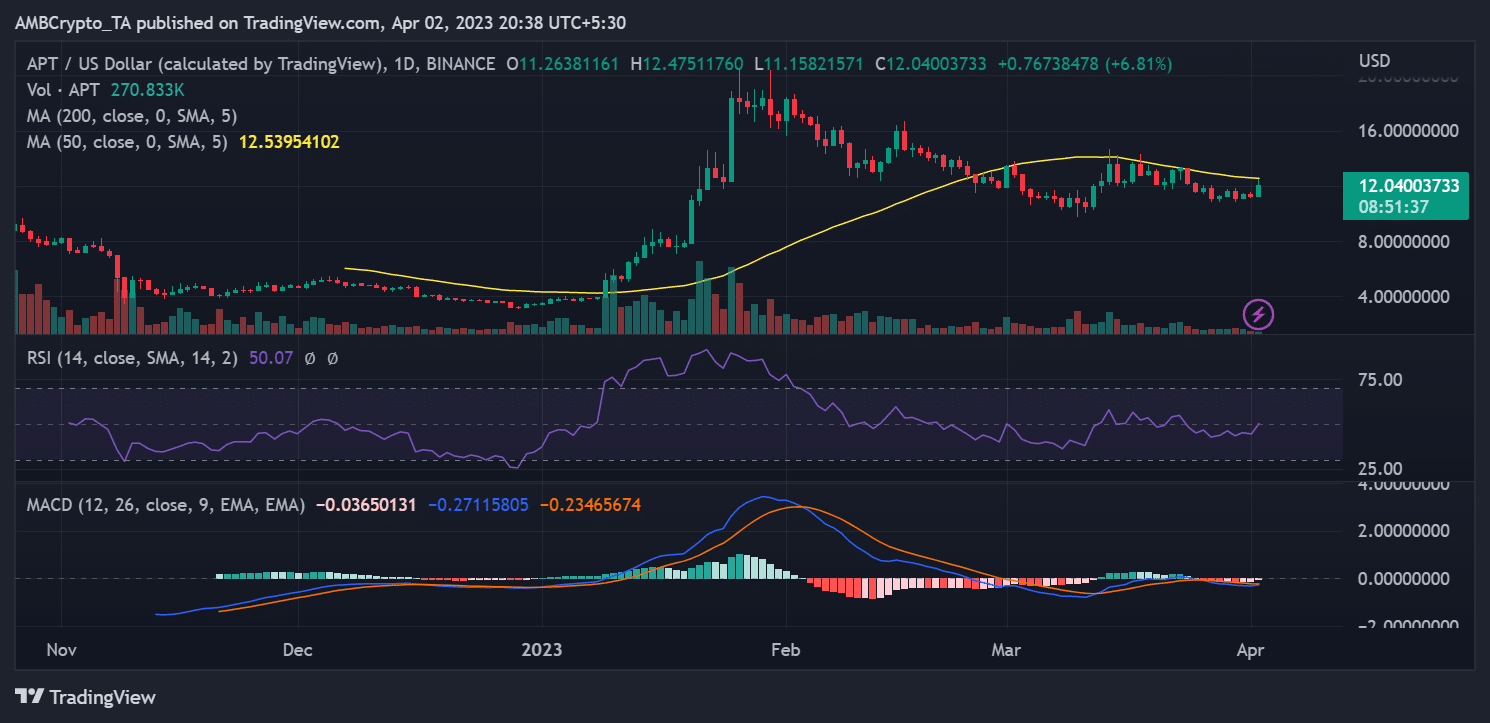The height and width of the screenshot is (723, 1490).
Task: Click the purple lightning bolt icon
Action: (1258, 315)
